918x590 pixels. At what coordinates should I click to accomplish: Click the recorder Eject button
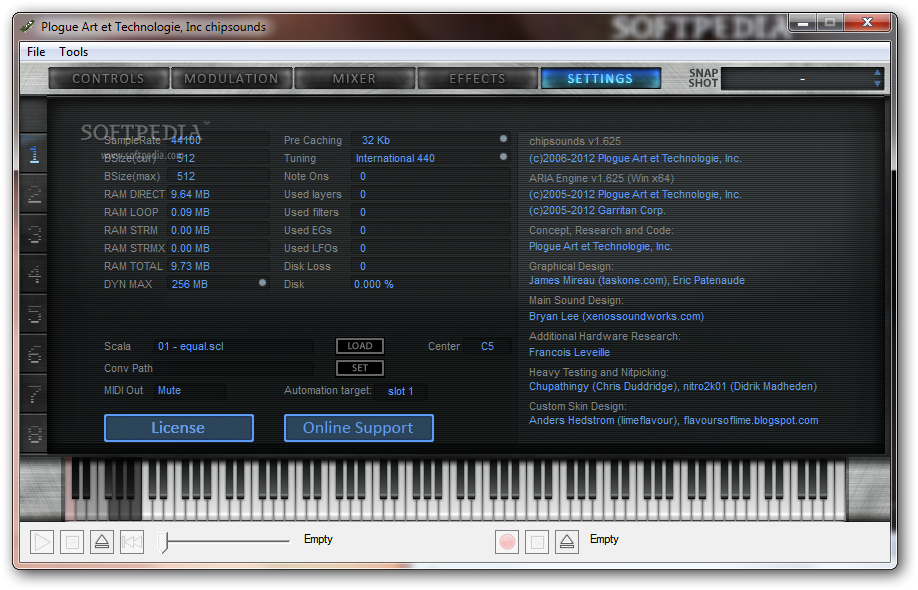(567, 542)
